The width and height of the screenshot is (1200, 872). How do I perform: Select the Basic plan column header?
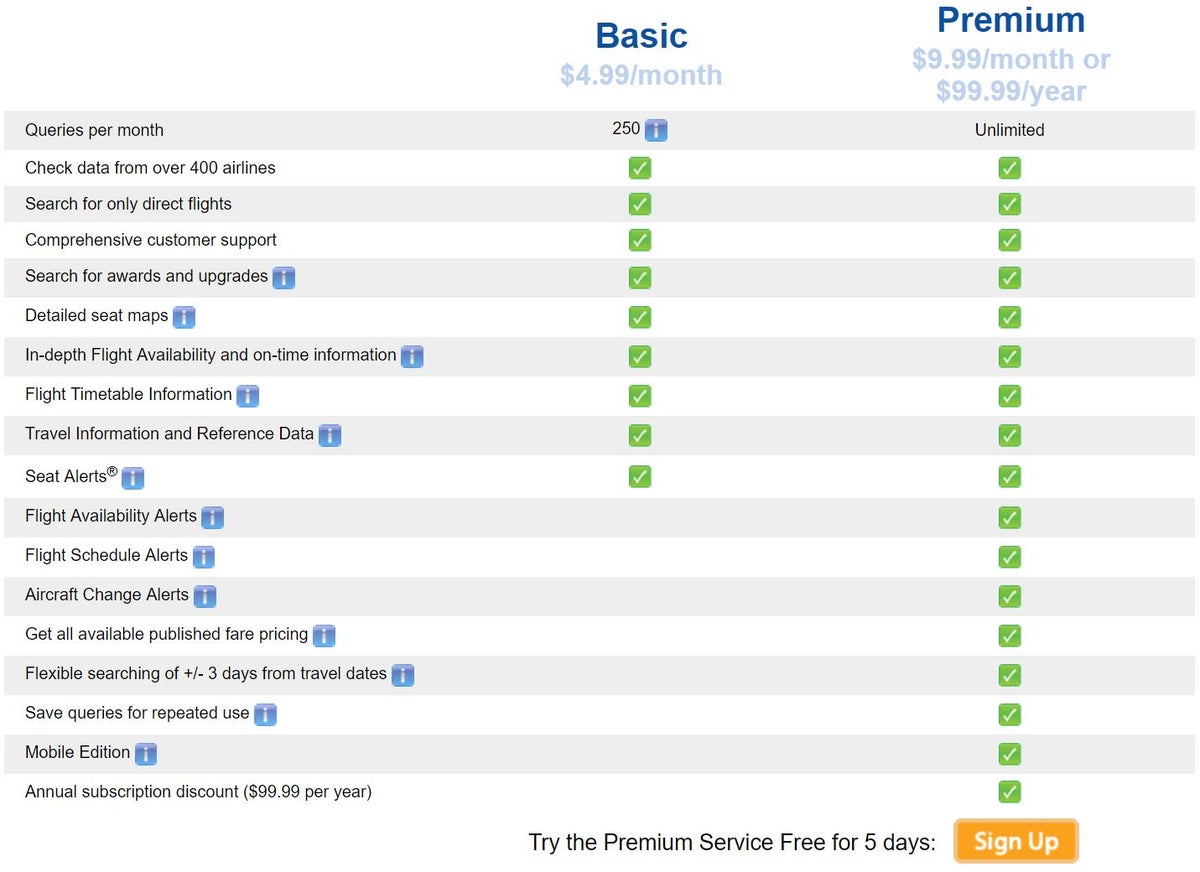(641, 35)
